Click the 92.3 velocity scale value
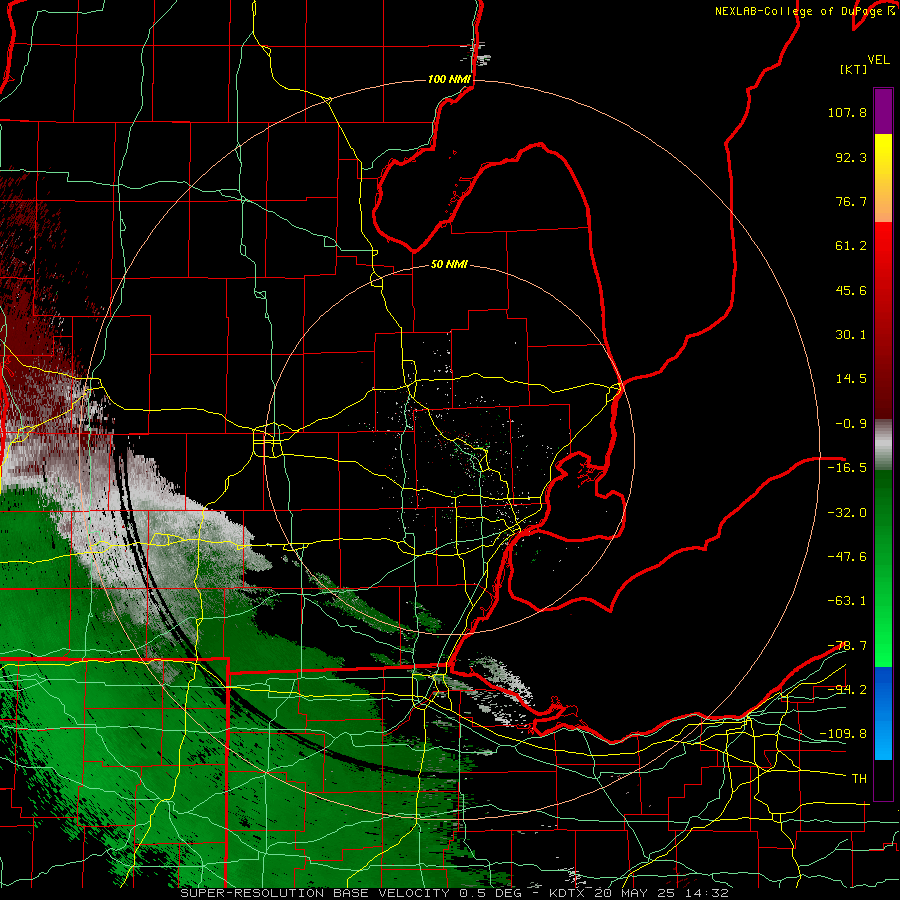 (851, 157)
